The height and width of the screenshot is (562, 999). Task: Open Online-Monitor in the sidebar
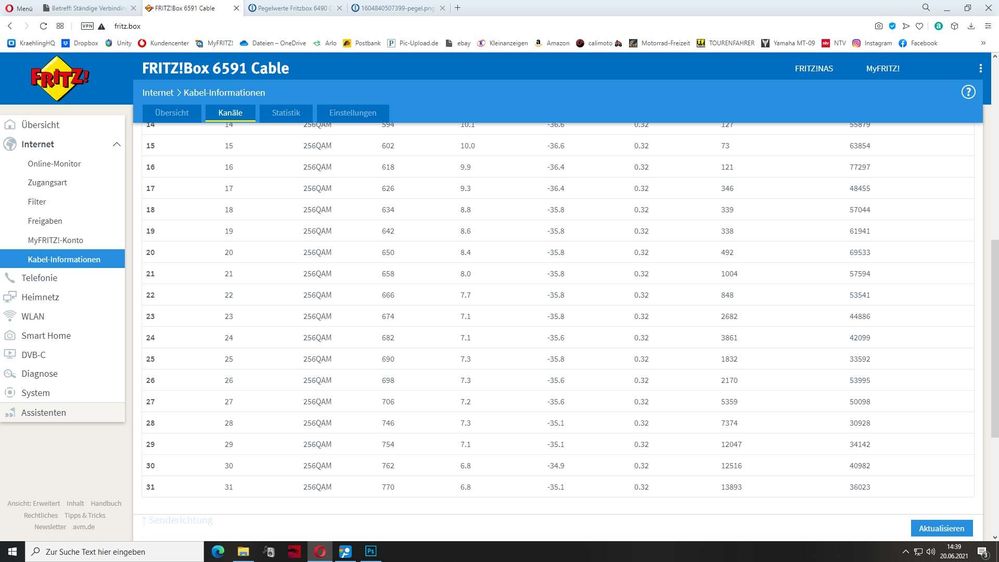point(54,164)
